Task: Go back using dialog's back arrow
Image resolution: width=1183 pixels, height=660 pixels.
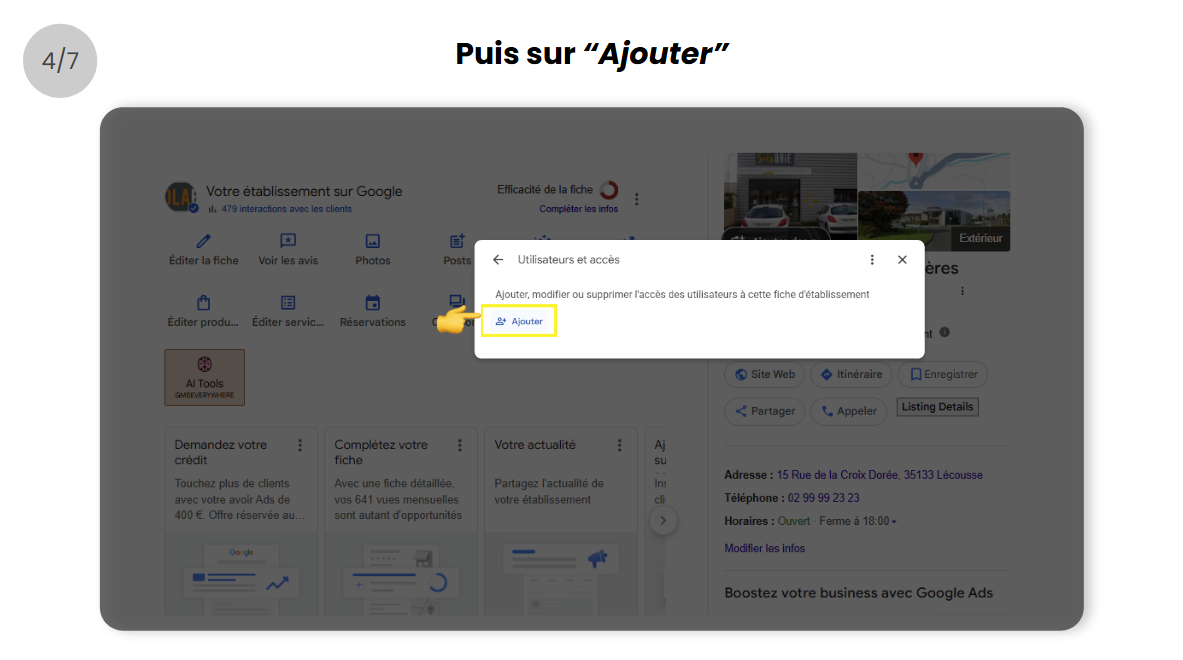Action: click(498, 260)
